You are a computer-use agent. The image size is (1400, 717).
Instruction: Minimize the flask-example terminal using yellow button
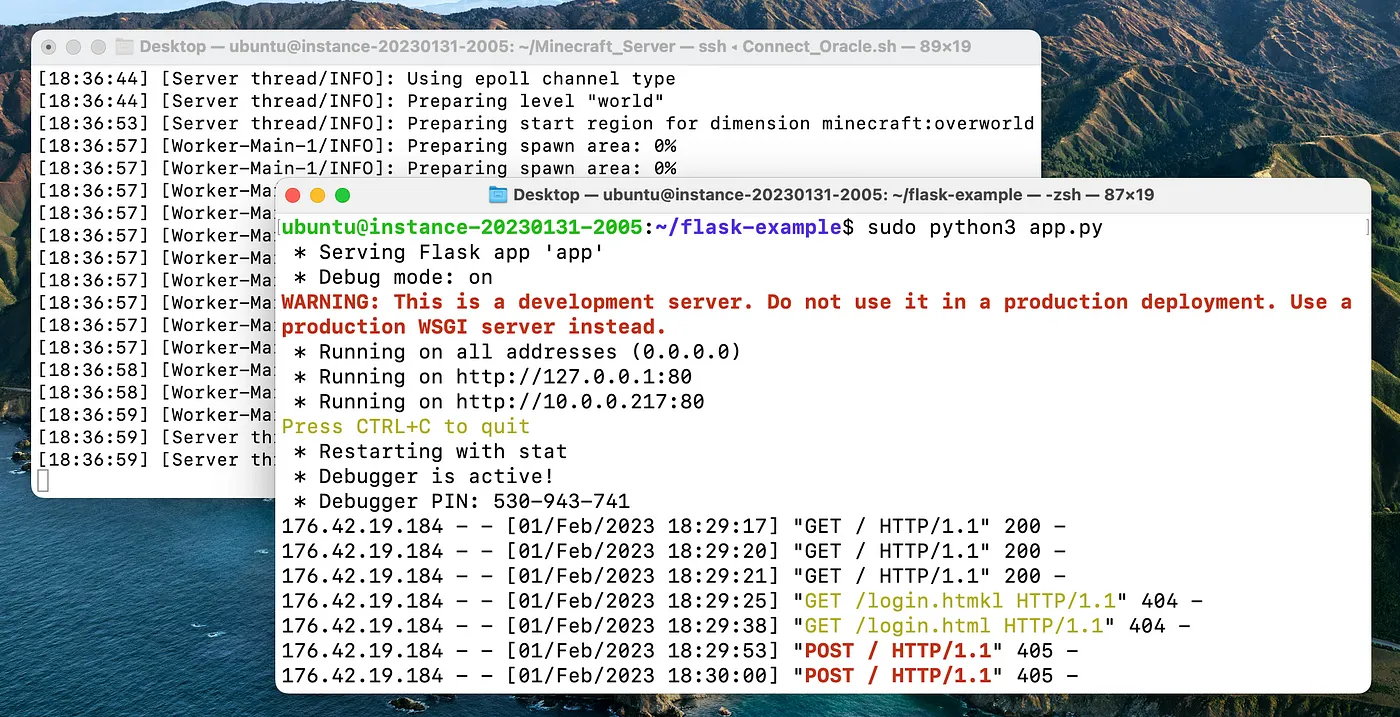[x=318, y=195]
